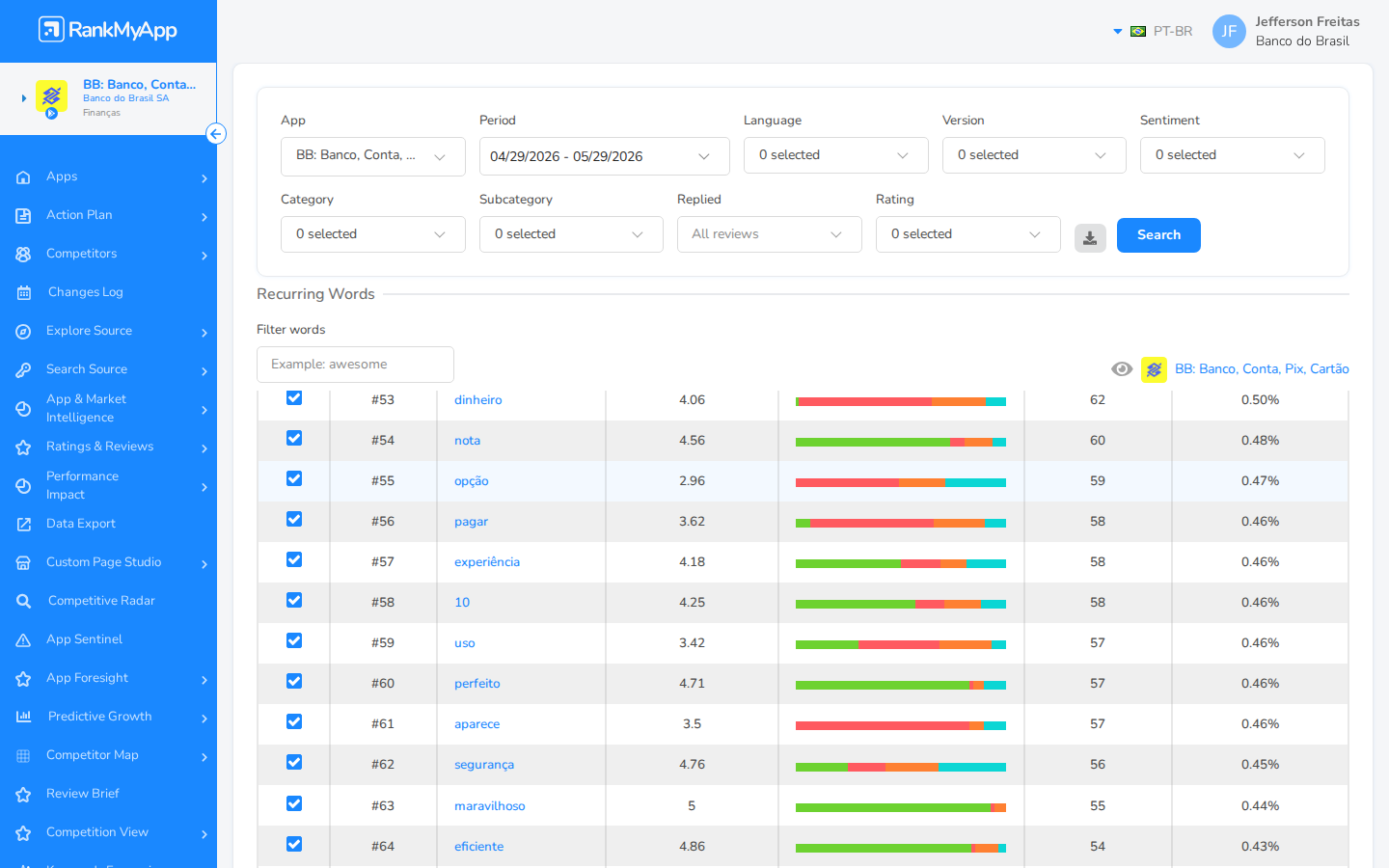Viewport: 1389px width, 868px height.
Task: Open the word link segurança
Action: point(484,765)
